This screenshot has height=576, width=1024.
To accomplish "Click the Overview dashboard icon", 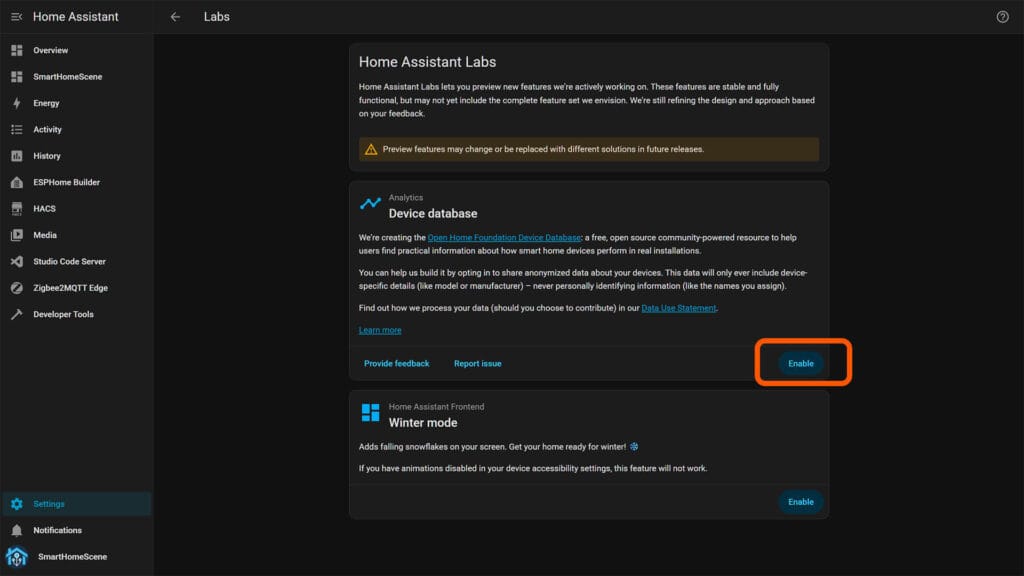I will (x=17, y=50).
